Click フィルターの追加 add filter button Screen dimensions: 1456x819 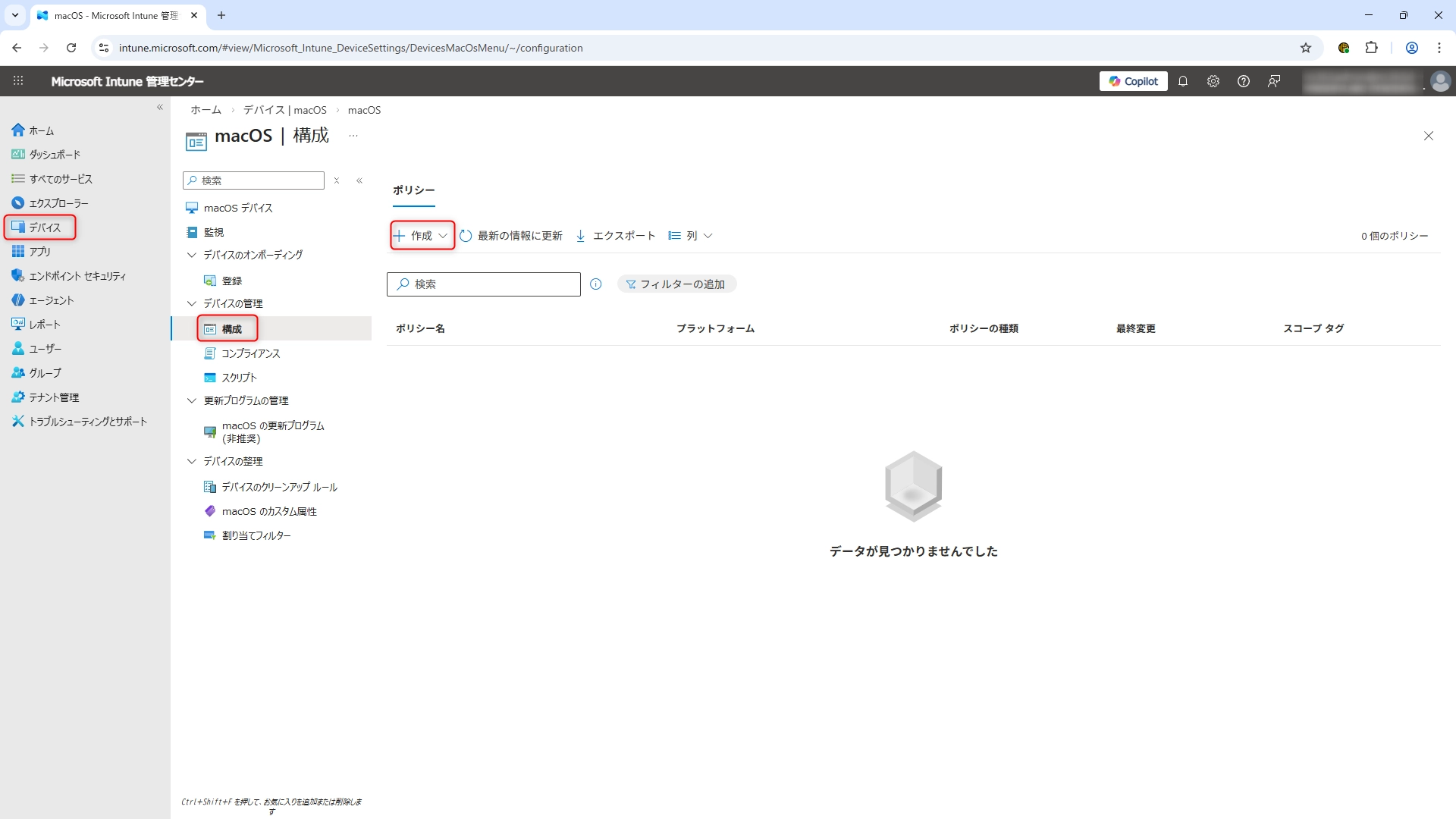pyautogui.click(x=676, y=284)
